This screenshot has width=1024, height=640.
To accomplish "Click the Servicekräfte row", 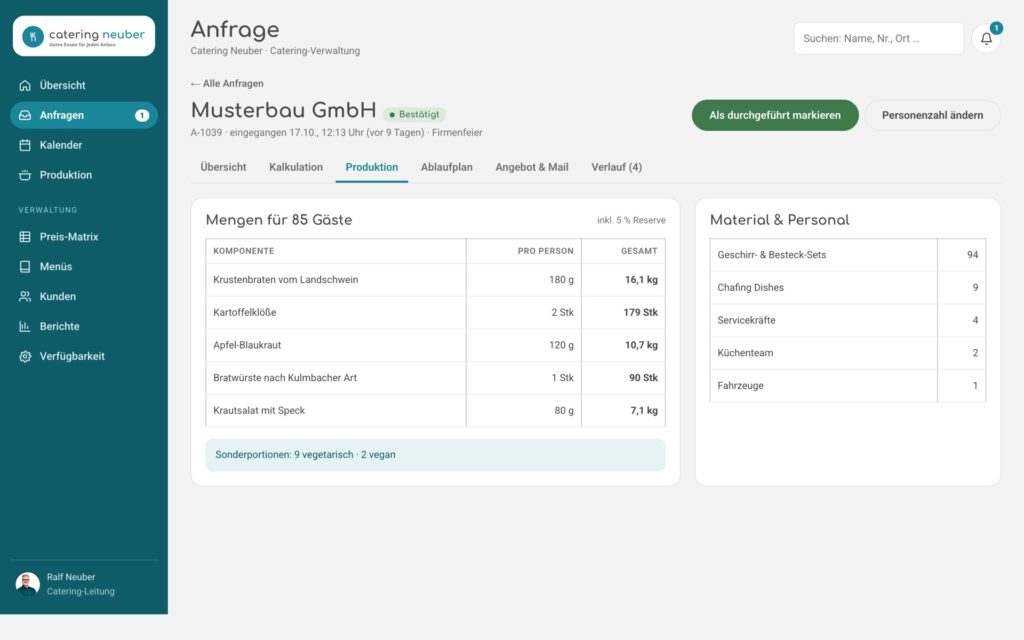I will 848,321.
